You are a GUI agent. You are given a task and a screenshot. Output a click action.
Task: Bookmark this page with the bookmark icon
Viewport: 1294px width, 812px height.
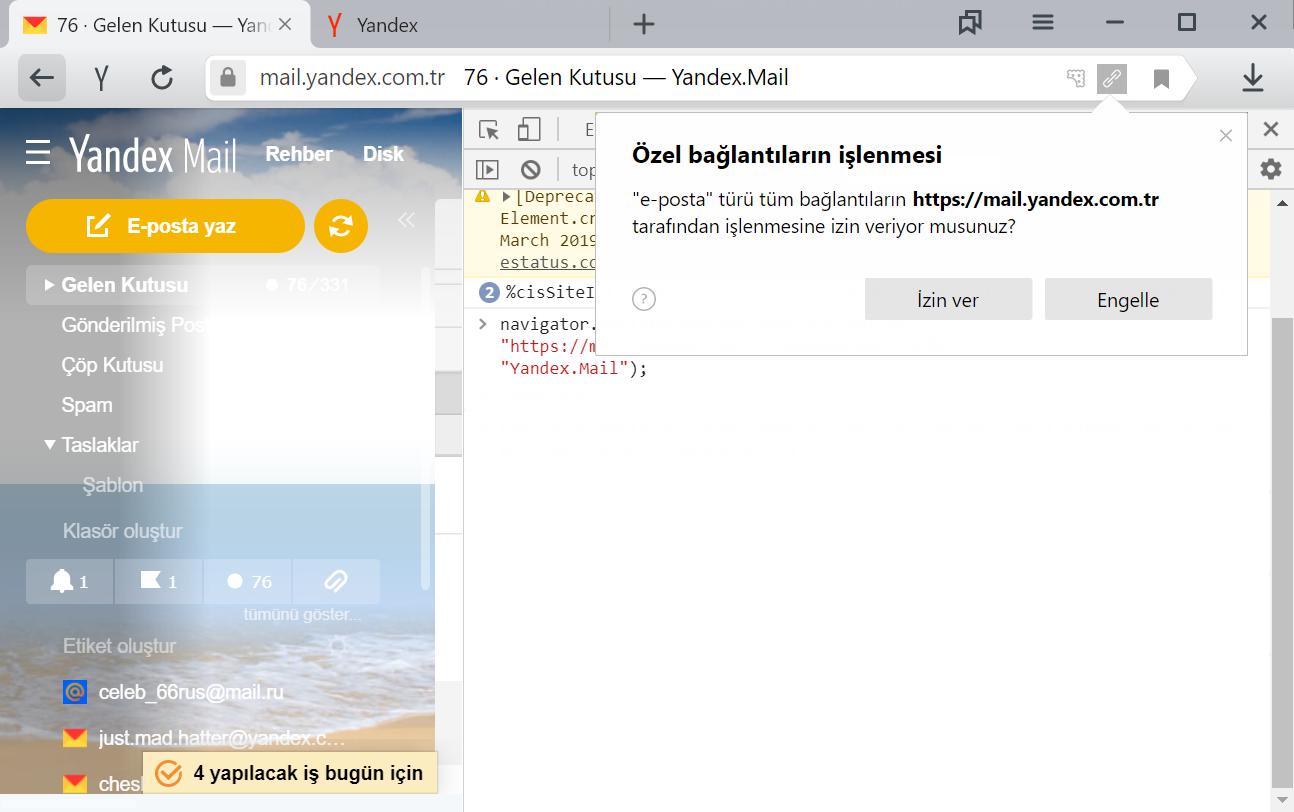[x=1161, y=78]
